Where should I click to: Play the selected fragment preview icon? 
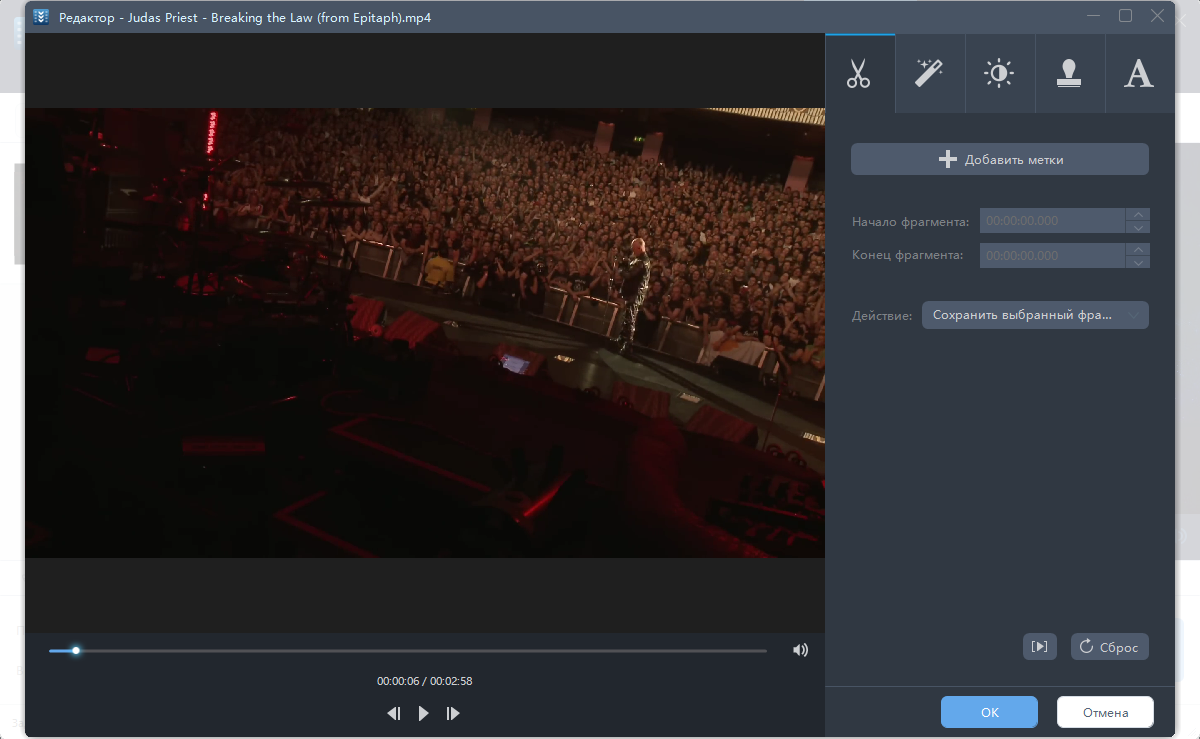click(1040, 647)
